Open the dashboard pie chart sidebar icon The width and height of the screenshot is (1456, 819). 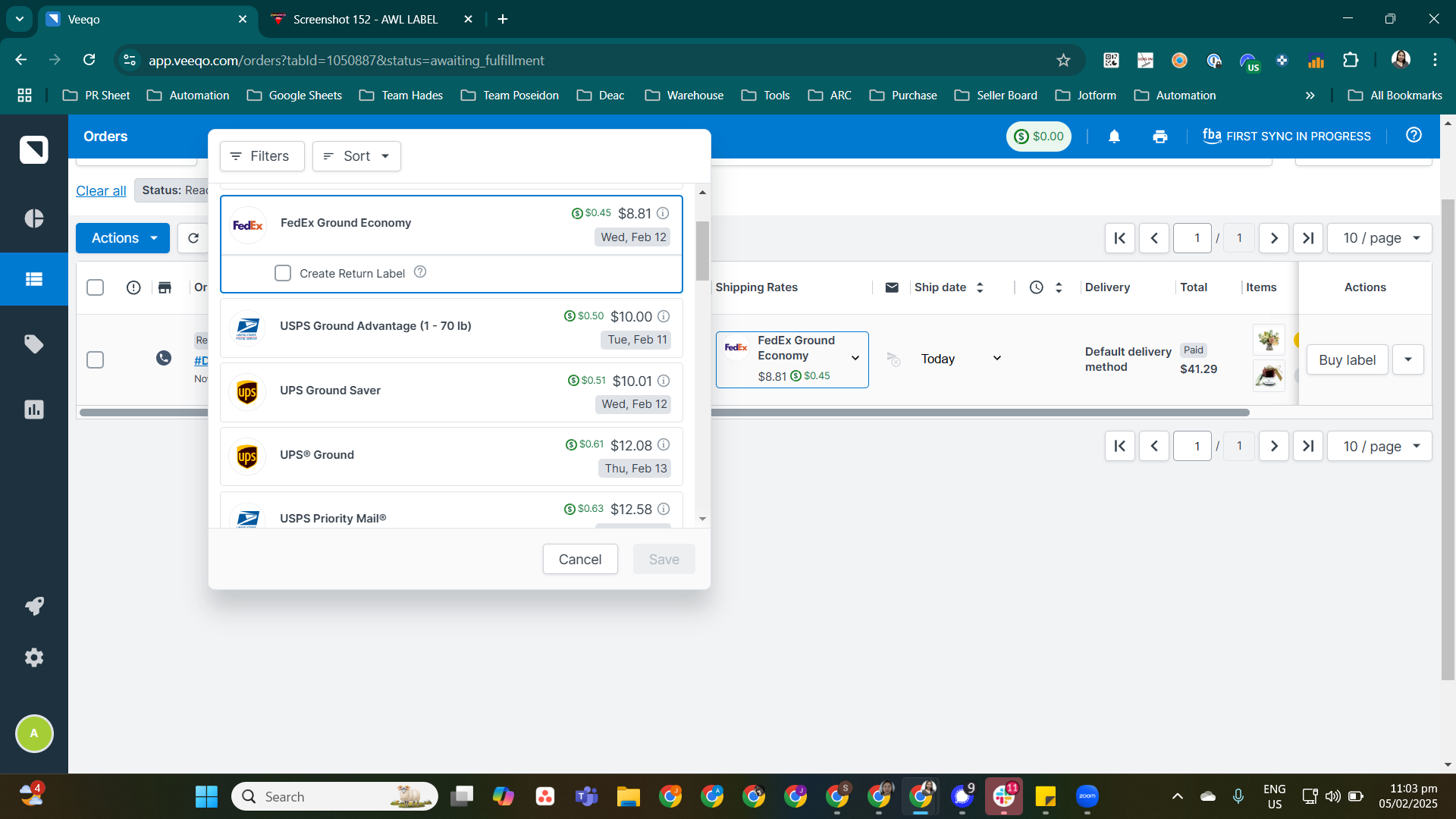tap(34, 218)
